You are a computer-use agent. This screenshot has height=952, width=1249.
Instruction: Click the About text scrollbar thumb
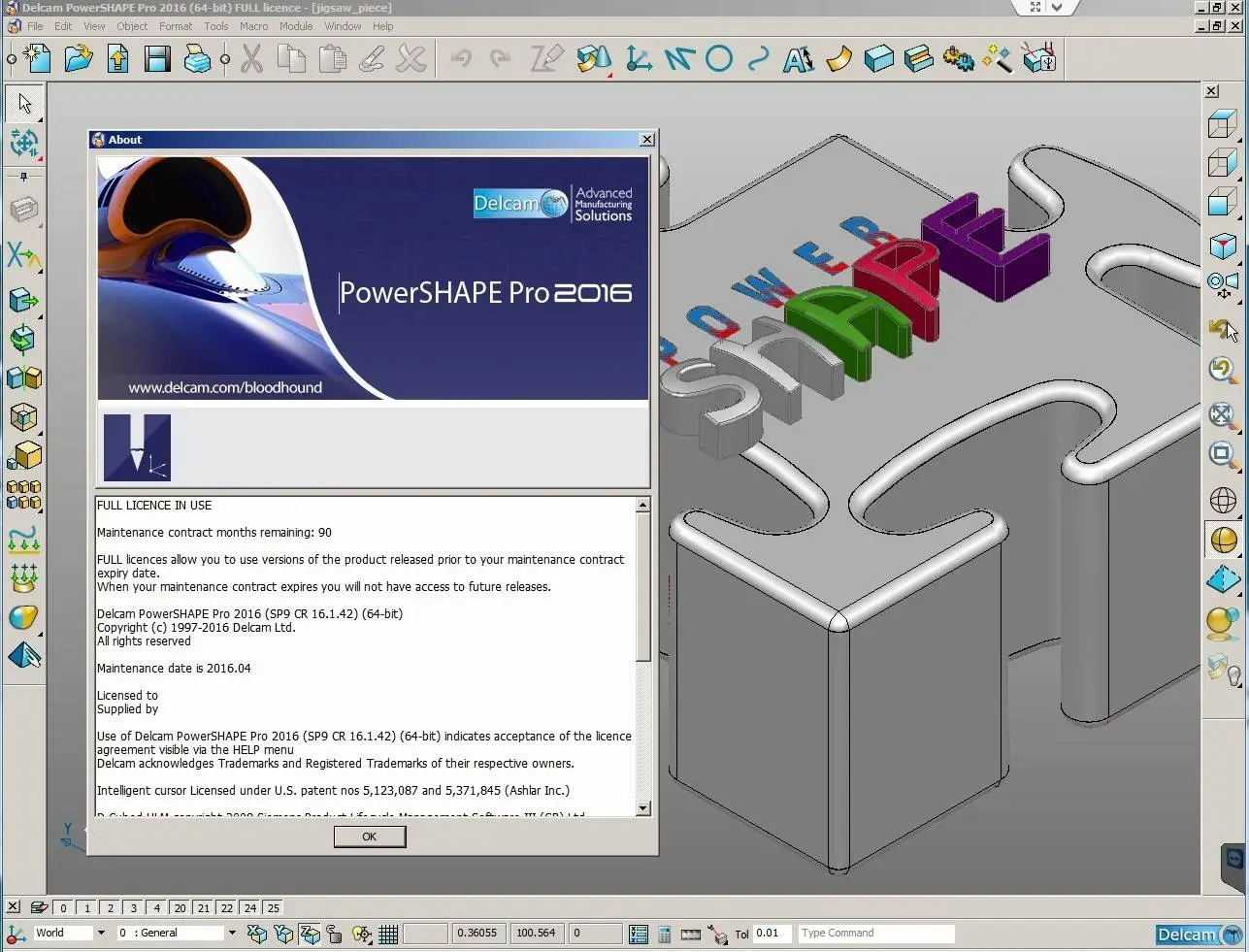click(642, 587)
